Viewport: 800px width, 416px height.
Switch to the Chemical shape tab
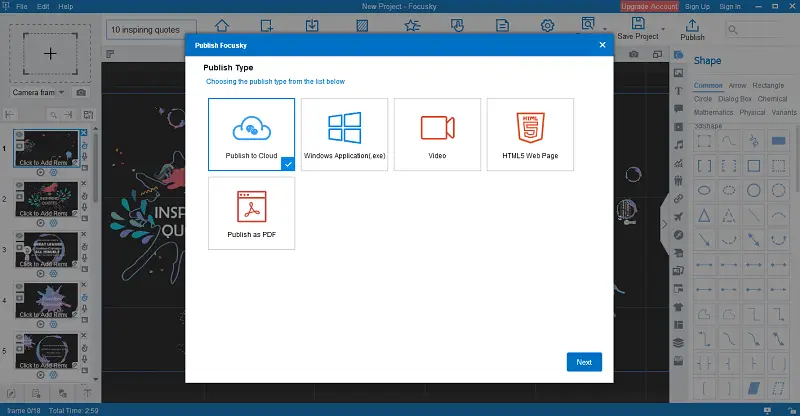(772, 99)
